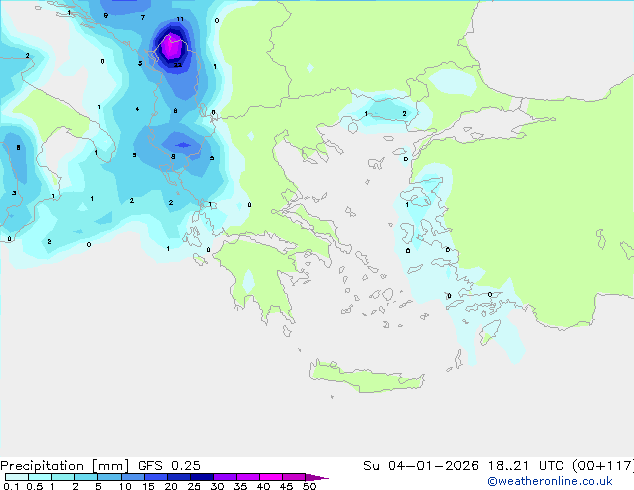Click the '3' precipitation value on map
634x490 pixels.
[14, 193]
